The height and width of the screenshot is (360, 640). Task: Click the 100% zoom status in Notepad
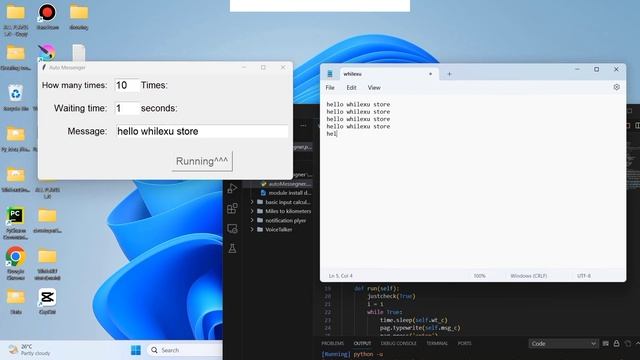(480, 276)
